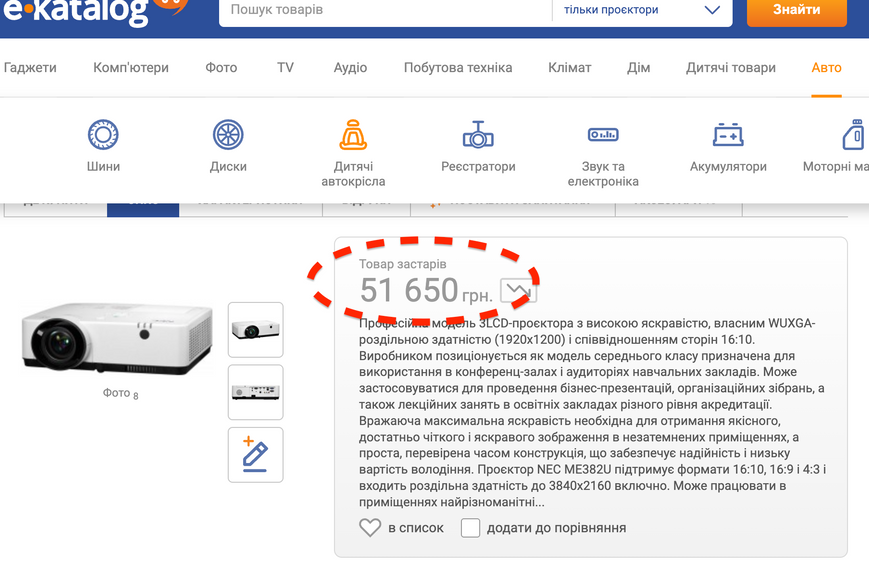Open the Акумулятори battery icon
The width and height of the screenshot is (869, 576).
(x=728, y=135)
